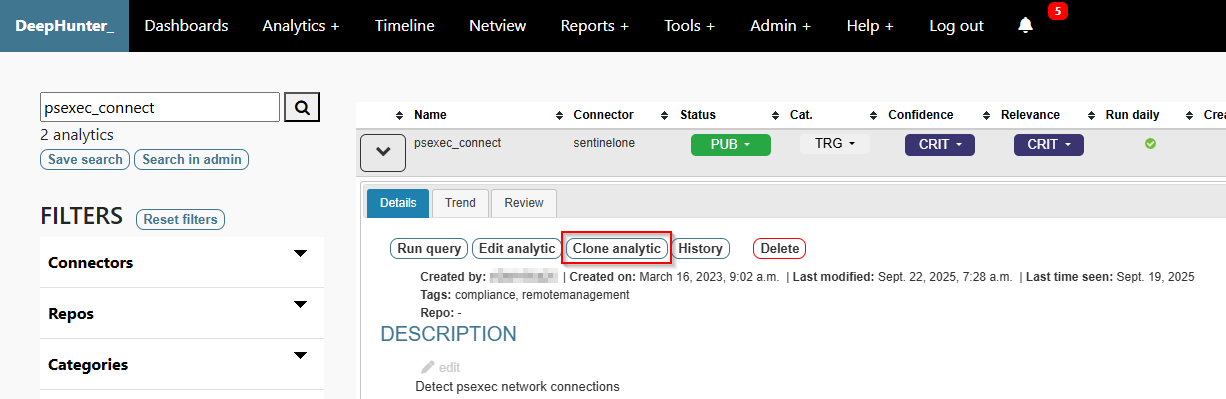Sort by Connector column header
The width and height of the screenshot is (1226, 399).
tap(603, 115)
